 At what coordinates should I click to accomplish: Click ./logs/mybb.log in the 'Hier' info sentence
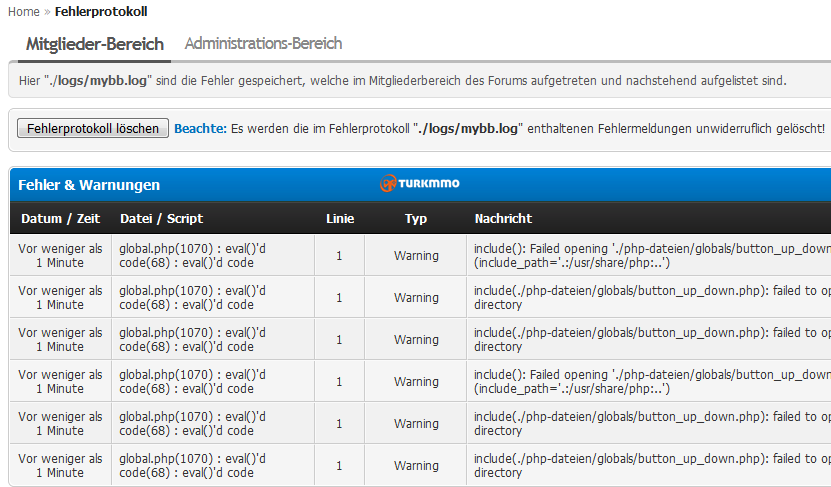(x=98, y=81)
